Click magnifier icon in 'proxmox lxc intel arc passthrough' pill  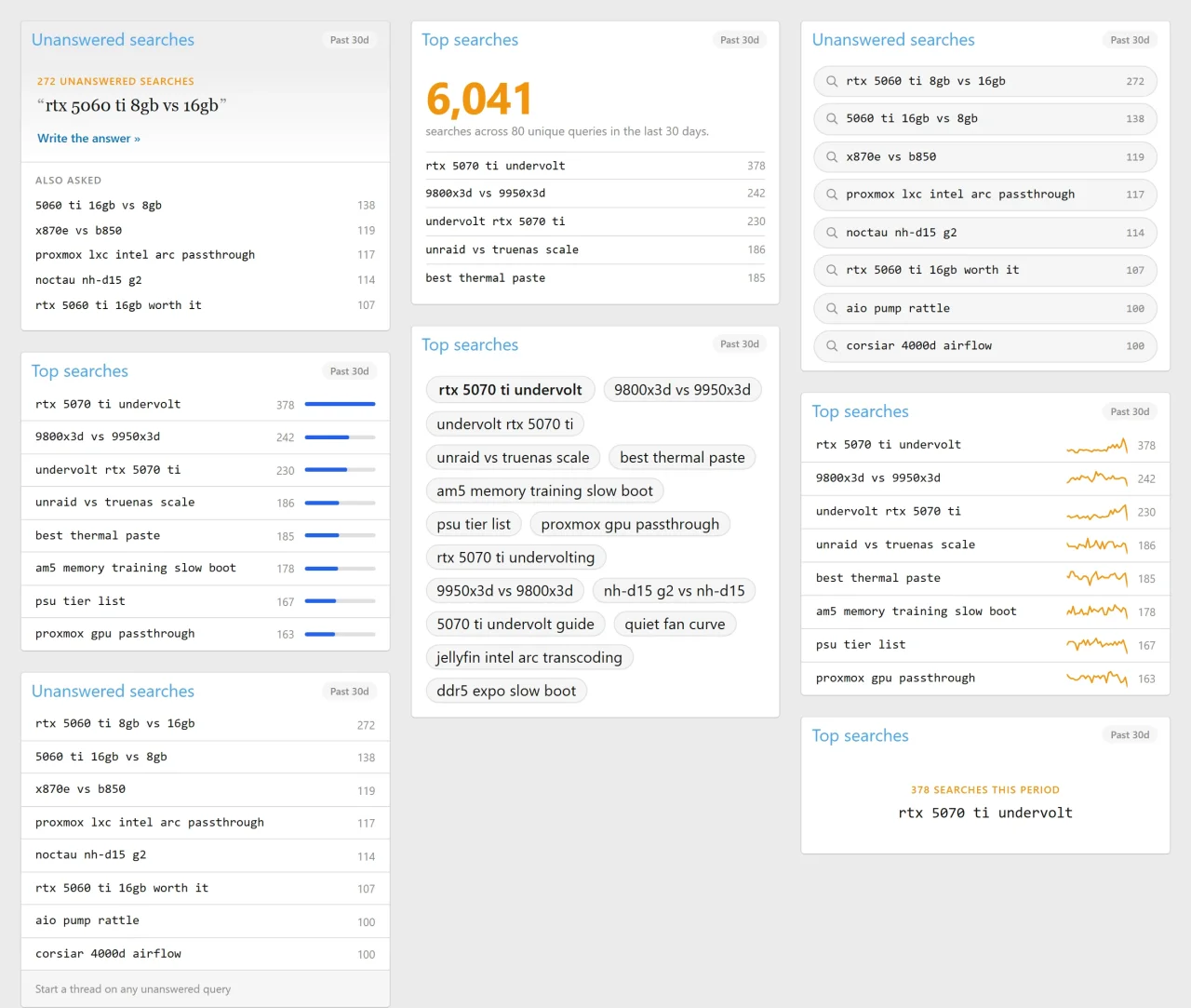tap(832, 195)
